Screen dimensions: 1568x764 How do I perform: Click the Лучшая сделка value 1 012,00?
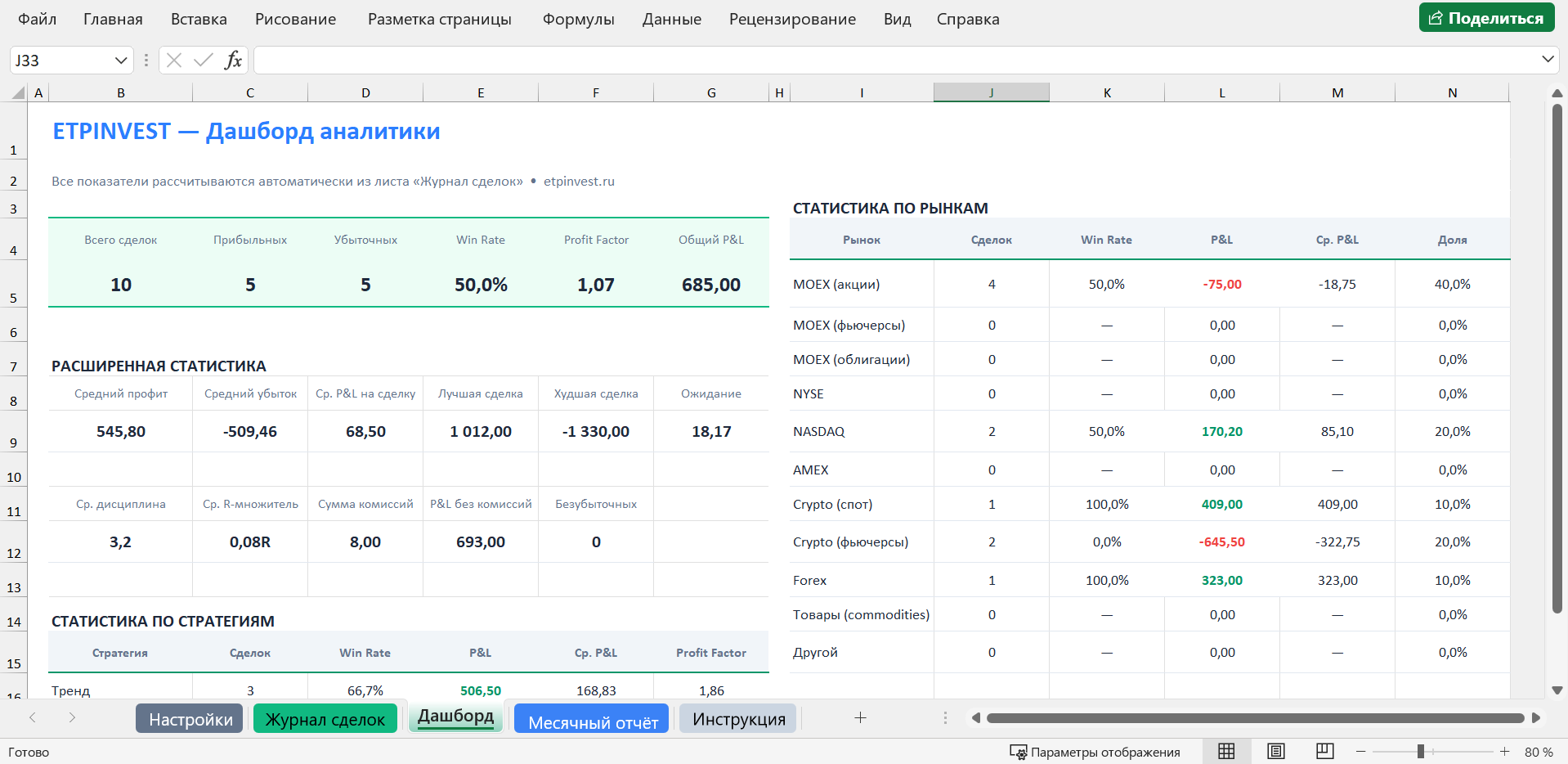pos(481,431)
